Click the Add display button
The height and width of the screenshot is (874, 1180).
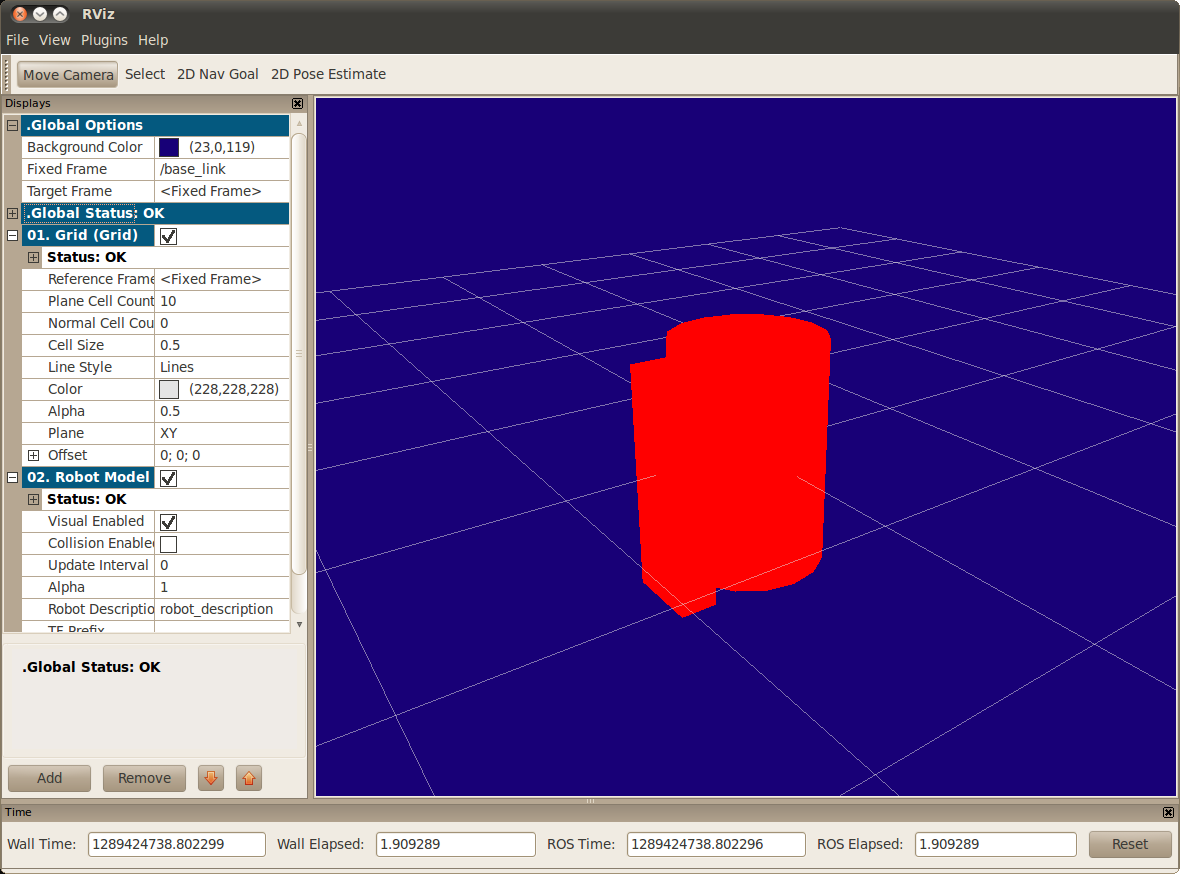pyautogui.click(x=50, y=778)
